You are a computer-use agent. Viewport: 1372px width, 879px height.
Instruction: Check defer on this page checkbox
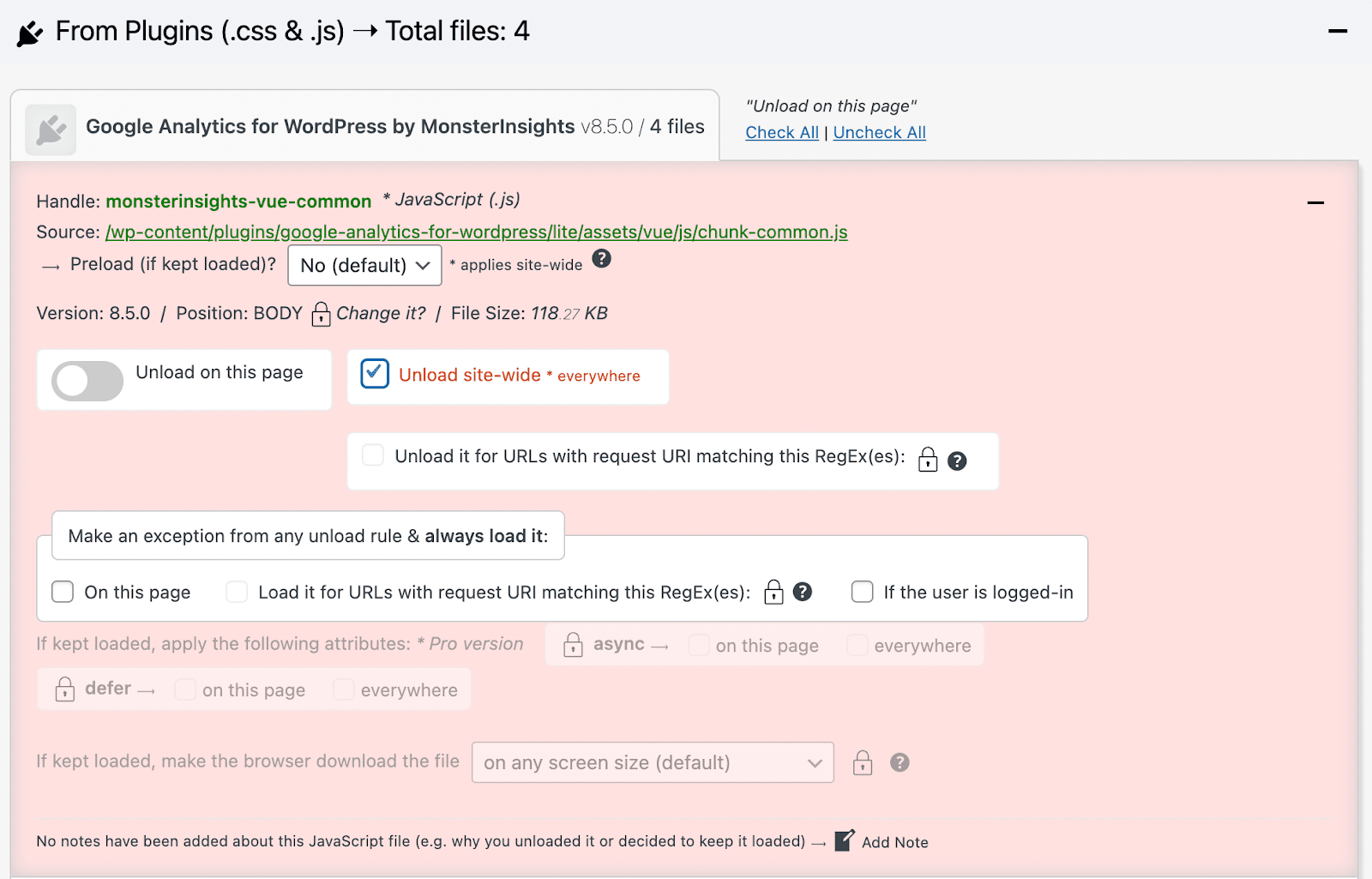[184, 689]
